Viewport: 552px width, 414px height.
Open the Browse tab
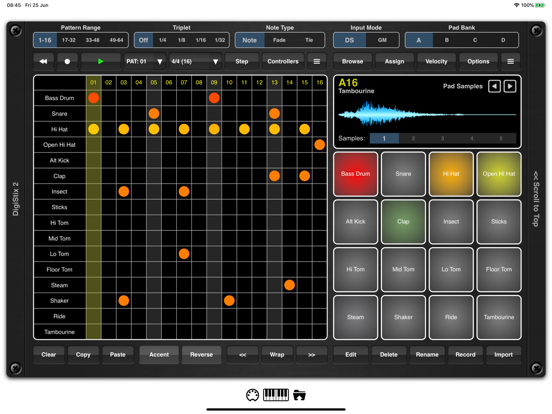[352, 61]
